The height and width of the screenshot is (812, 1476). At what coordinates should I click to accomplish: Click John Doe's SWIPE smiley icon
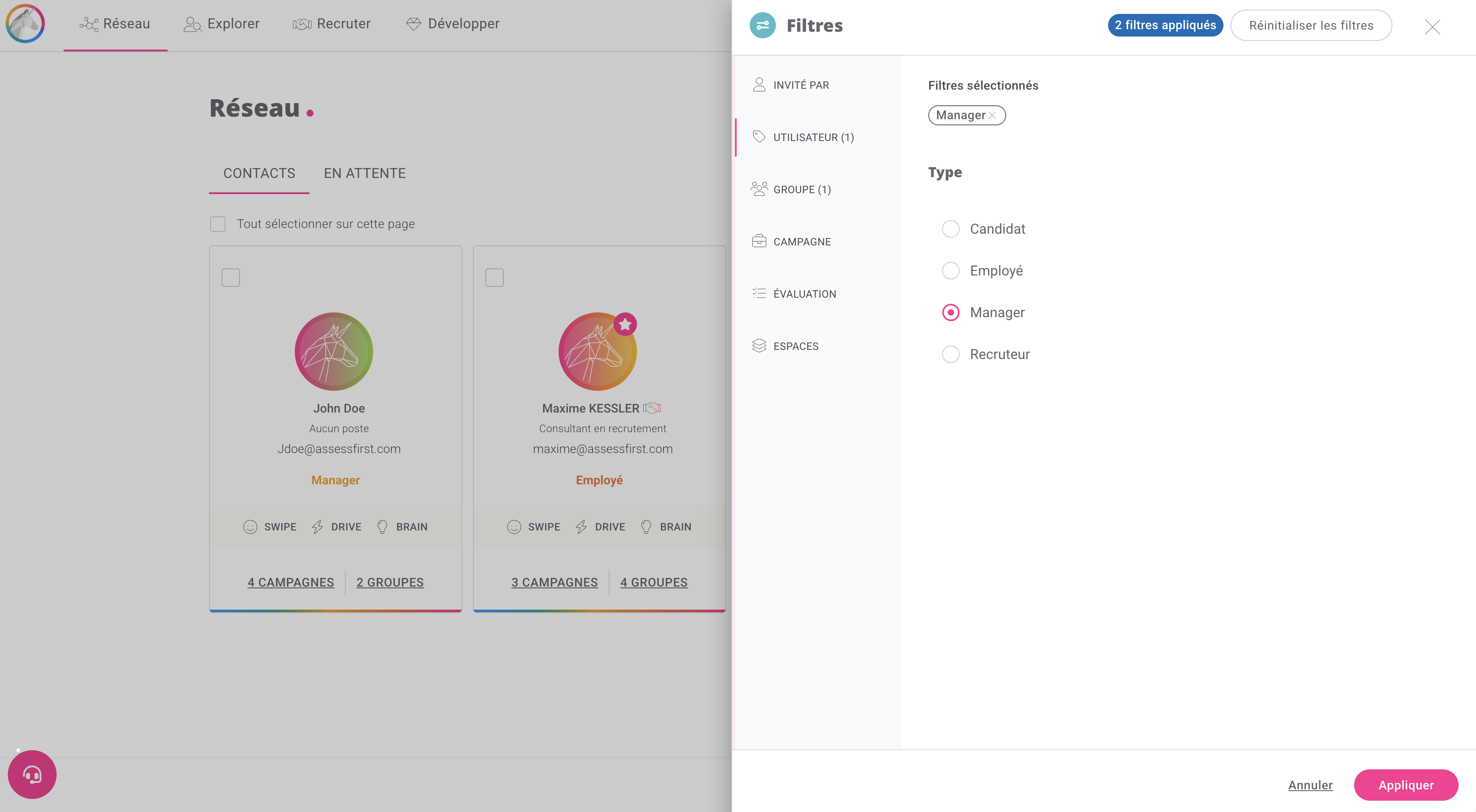click(250, 527)
